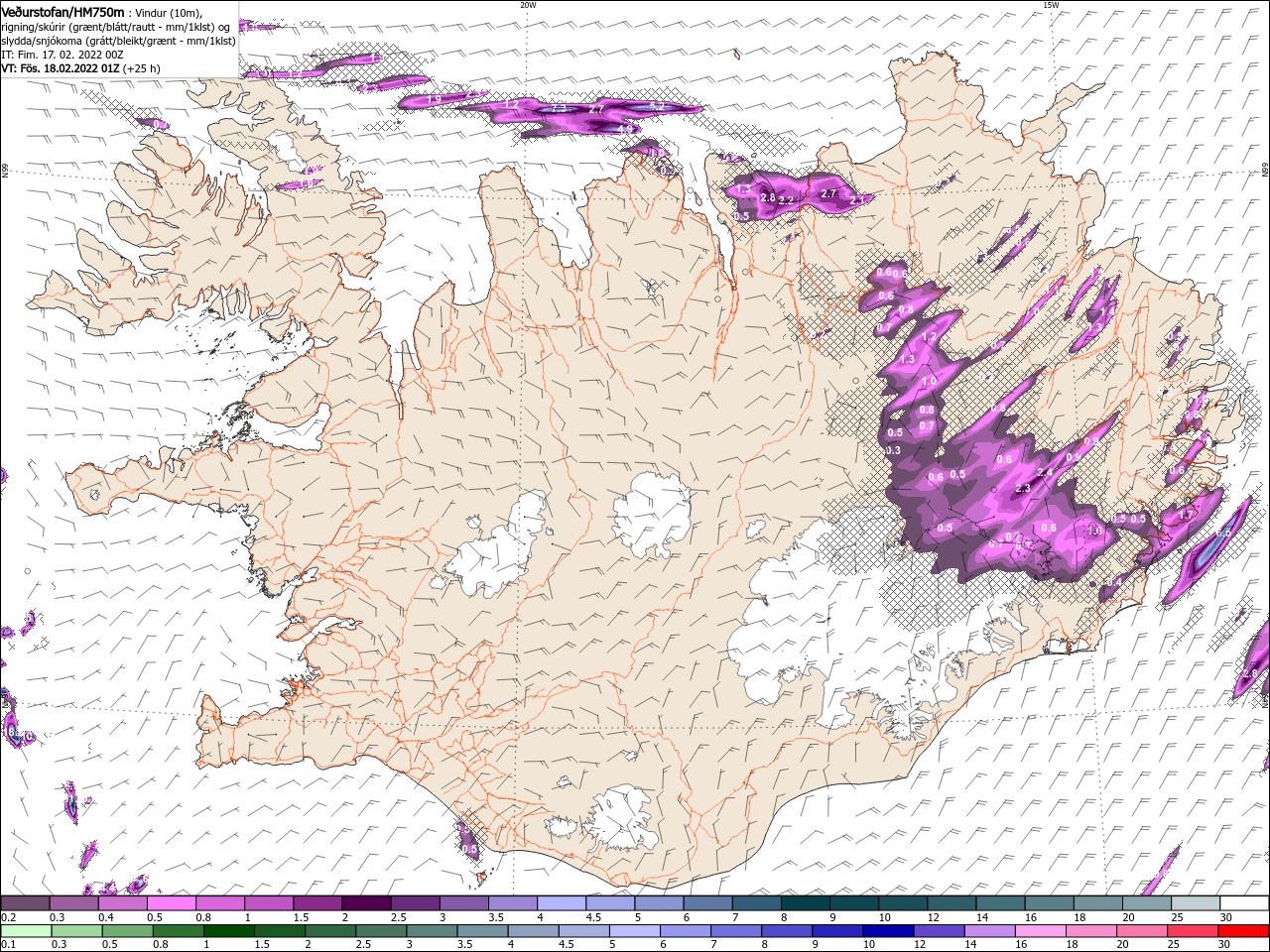Click the 20W longitude label
This screenshot has height=952, width=1270.
(x=528, y=5)
